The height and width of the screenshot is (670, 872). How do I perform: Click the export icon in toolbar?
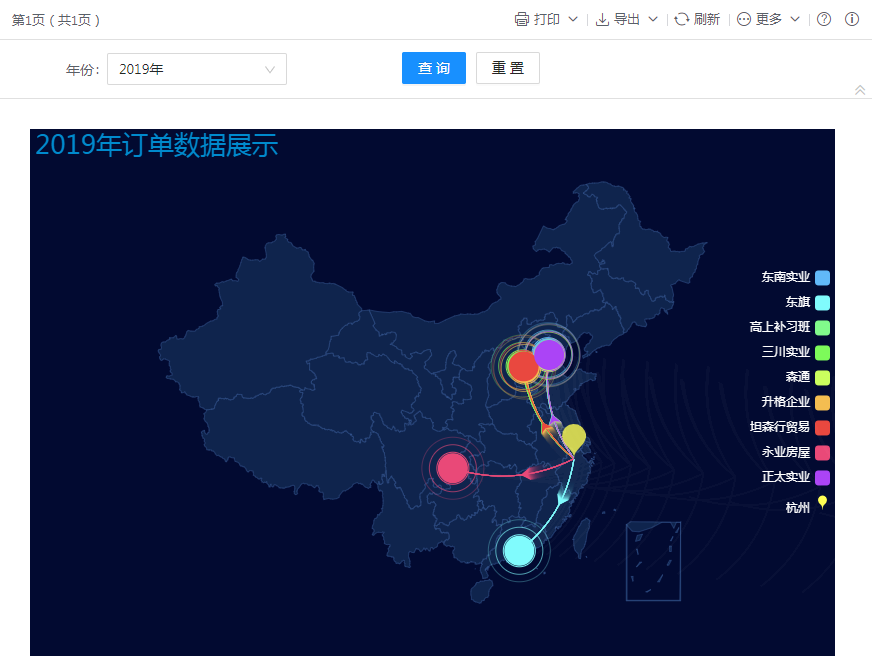pos(602,19)
